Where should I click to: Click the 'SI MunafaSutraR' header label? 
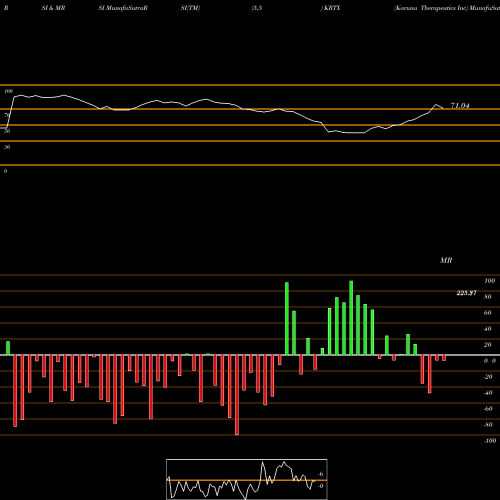pyautogui.click(x=123, y=8)
